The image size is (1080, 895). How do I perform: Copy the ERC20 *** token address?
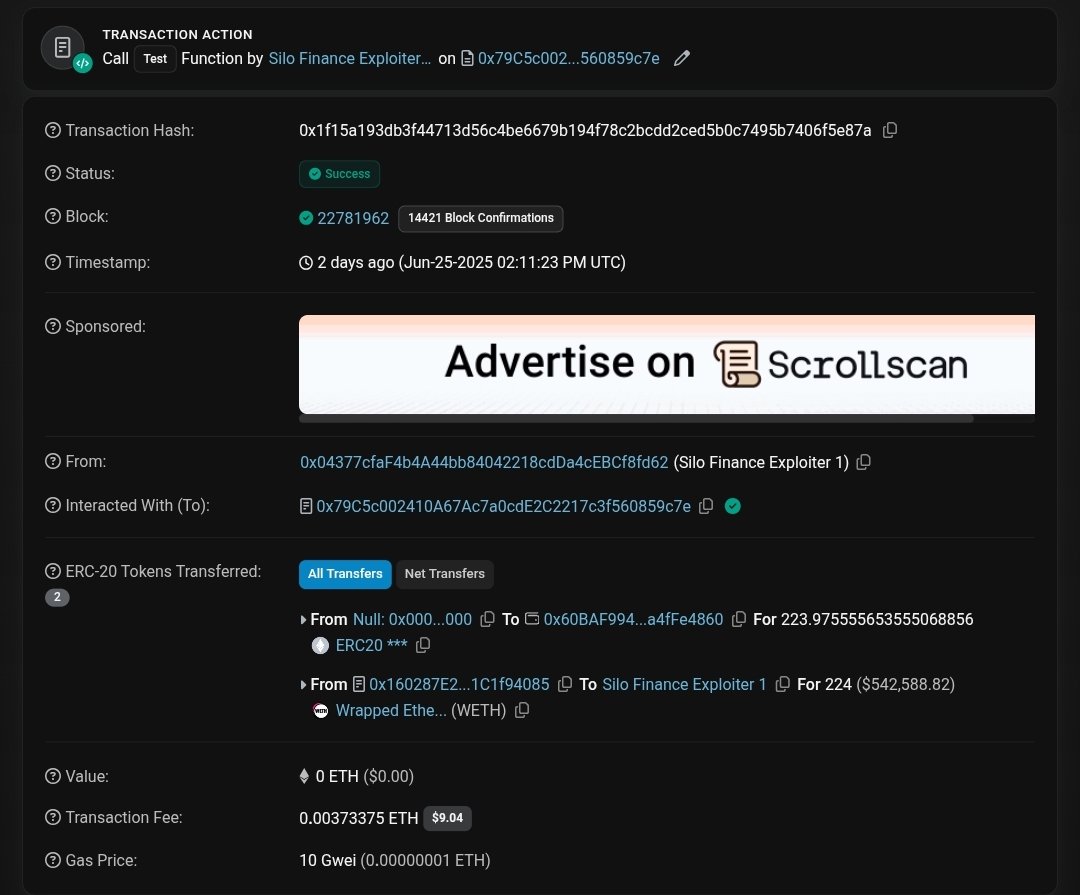click(423, 645)
